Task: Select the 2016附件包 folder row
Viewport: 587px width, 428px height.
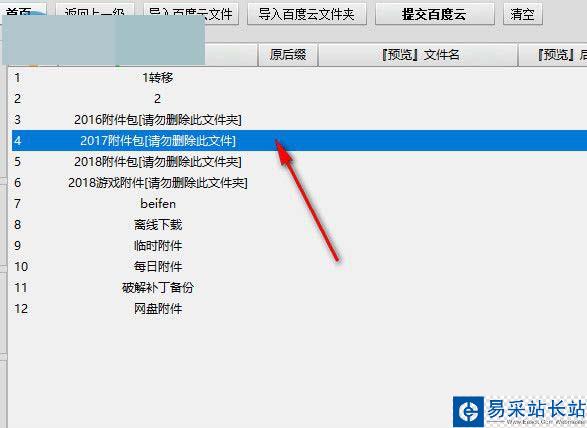Action: (299, 119)
